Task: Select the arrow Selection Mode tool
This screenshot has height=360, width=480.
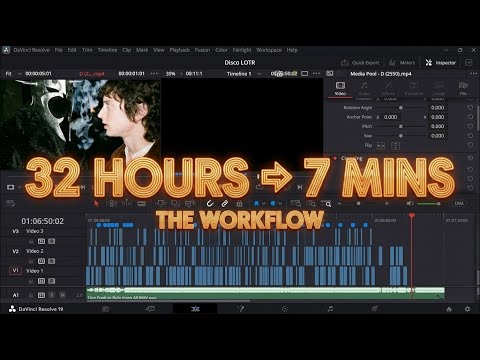Action: (96, 203)
